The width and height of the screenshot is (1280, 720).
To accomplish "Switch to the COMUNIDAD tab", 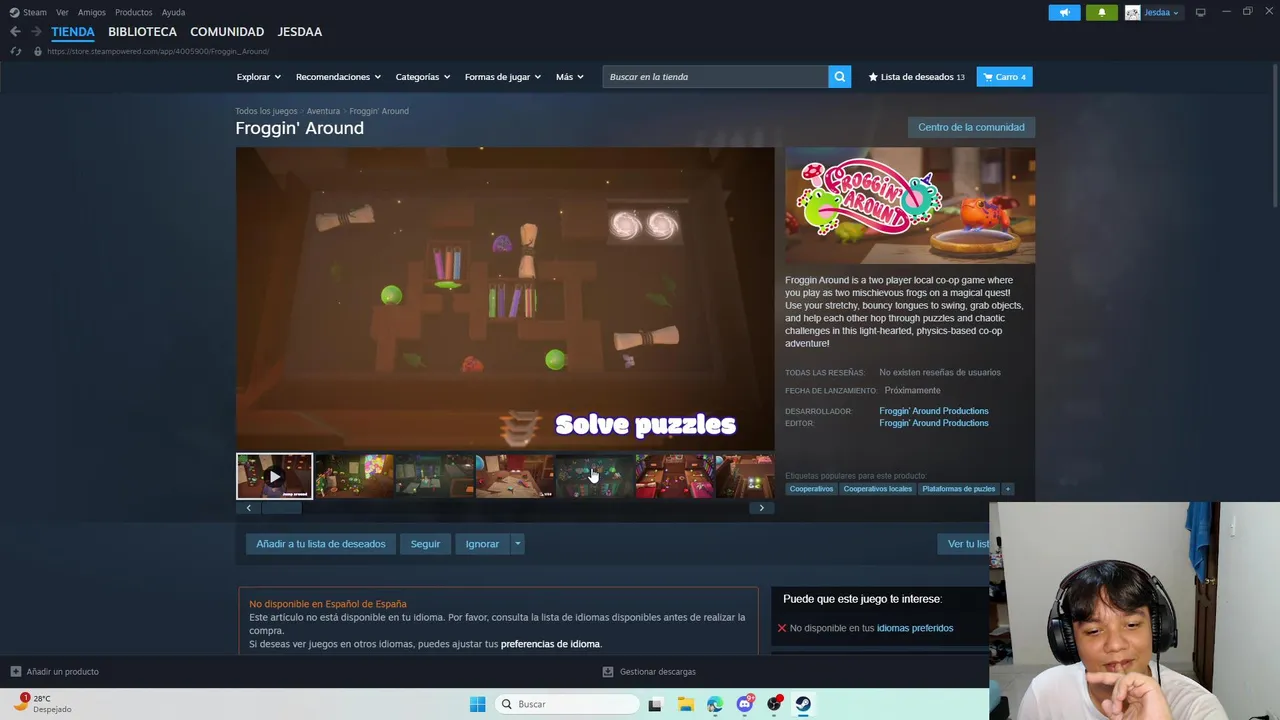I will click(x=227, y=32).
